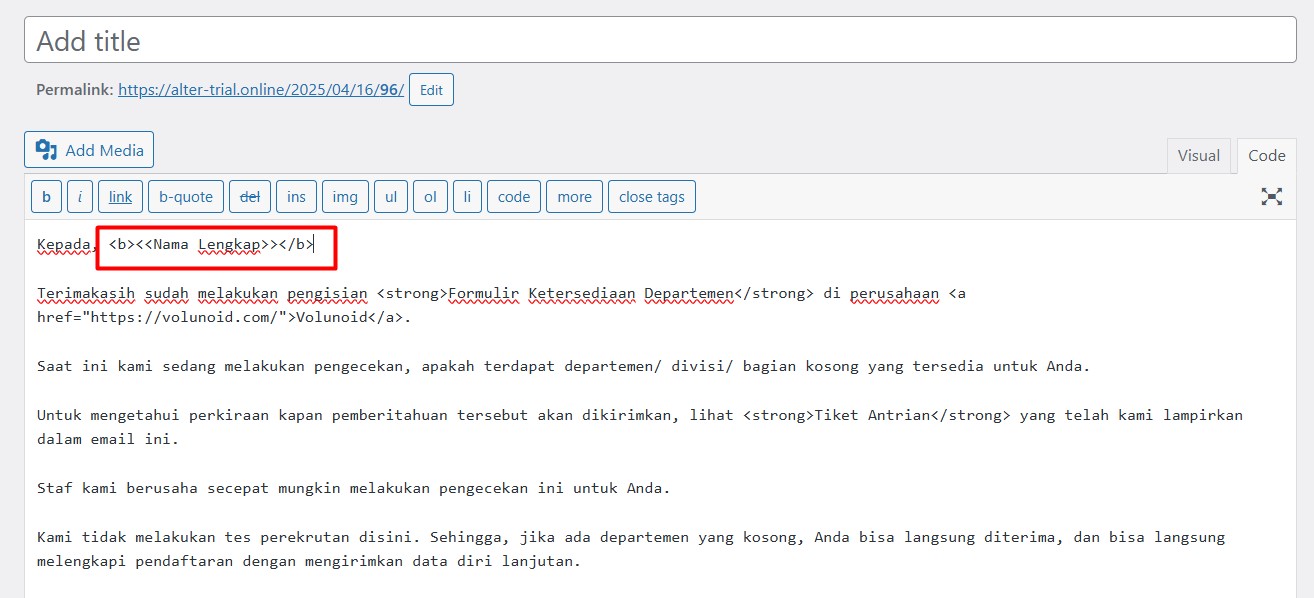Image resolution: width=1314 pixels, height=598 pixels.
Task: Click the line starting 'Staf kami berusaha secepat'
Action: click(354, 489)
